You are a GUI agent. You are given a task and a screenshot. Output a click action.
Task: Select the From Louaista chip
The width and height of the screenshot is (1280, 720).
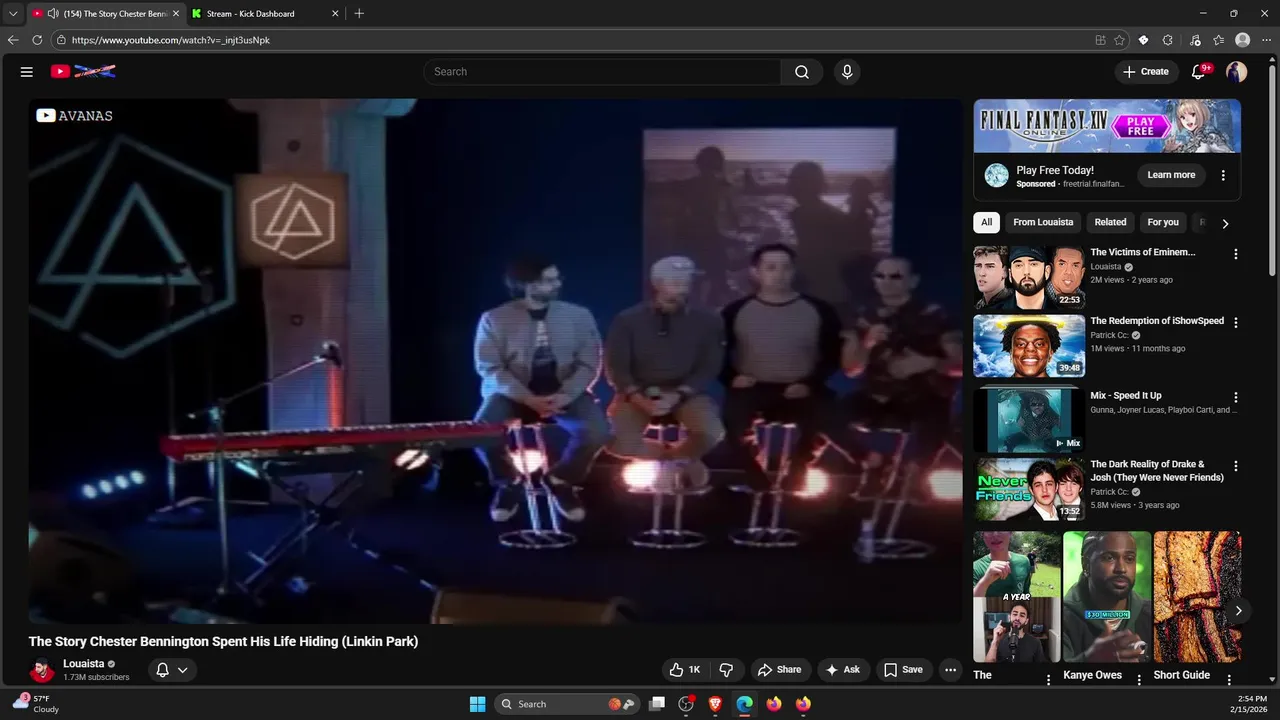pyautogui.click(x=1043, y=222)
